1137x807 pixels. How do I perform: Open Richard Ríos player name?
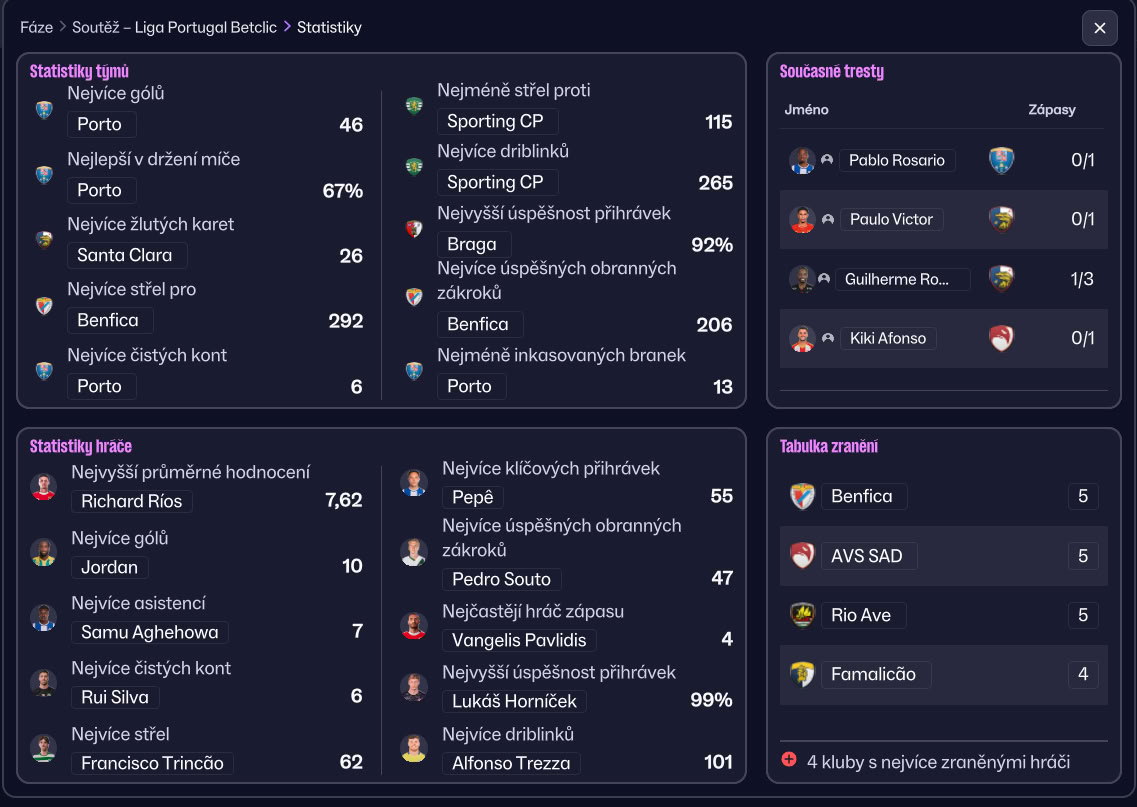point(132,501)
